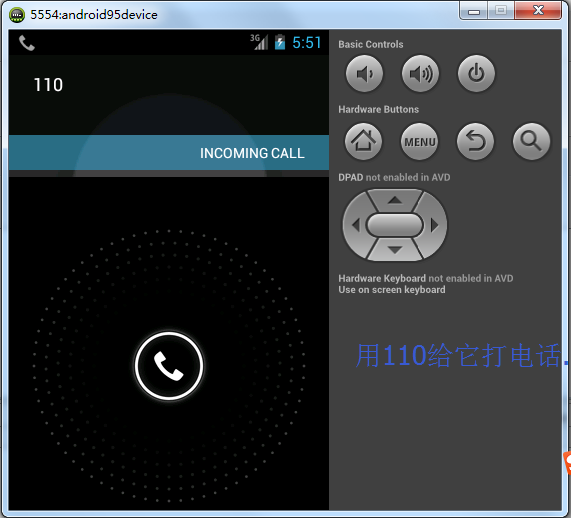571x518 pixels.
Task: Click the battery charging icon
Action: [280, 42]
